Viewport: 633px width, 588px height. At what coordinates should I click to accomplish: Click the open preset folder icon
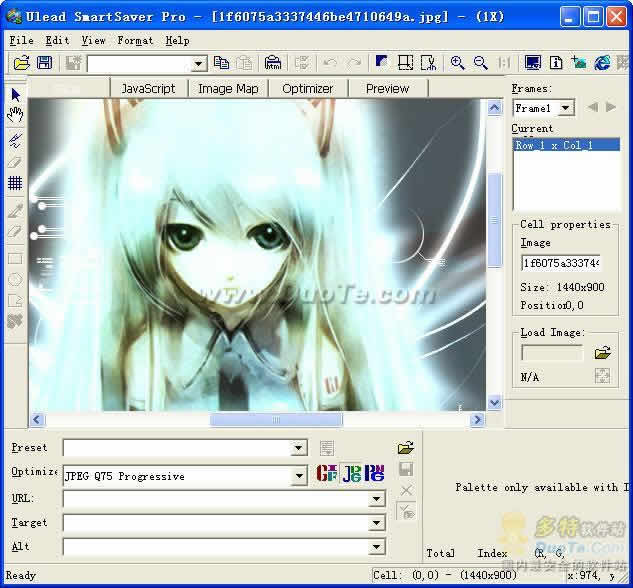[x=406, y=448]
